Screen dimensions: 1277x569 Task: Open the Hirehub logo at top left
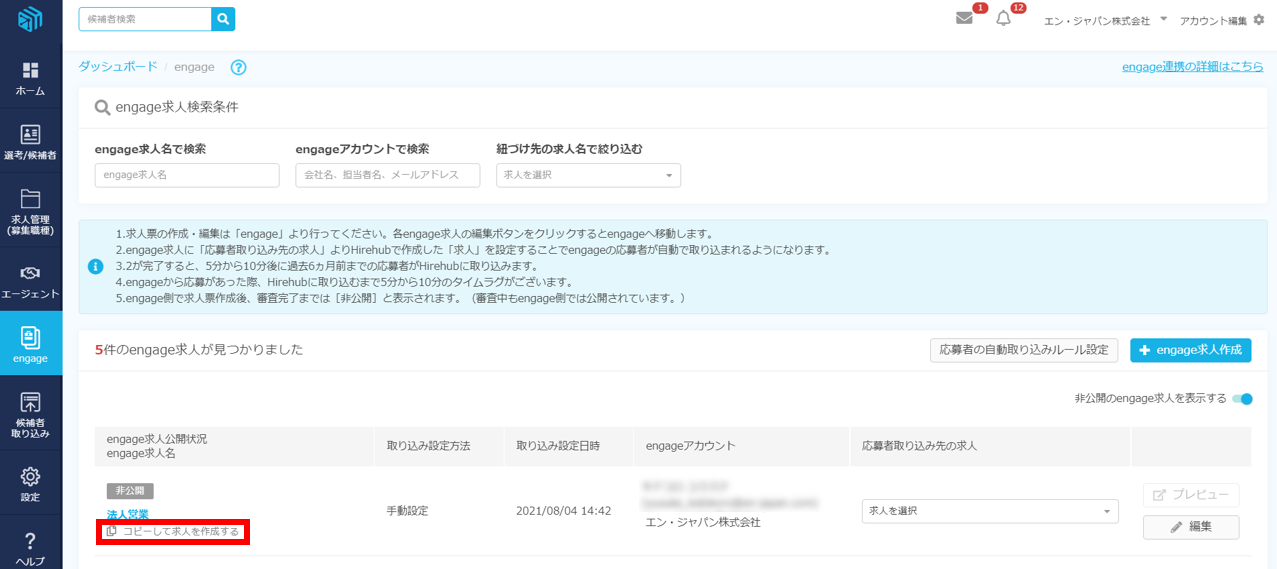[30, 19]
